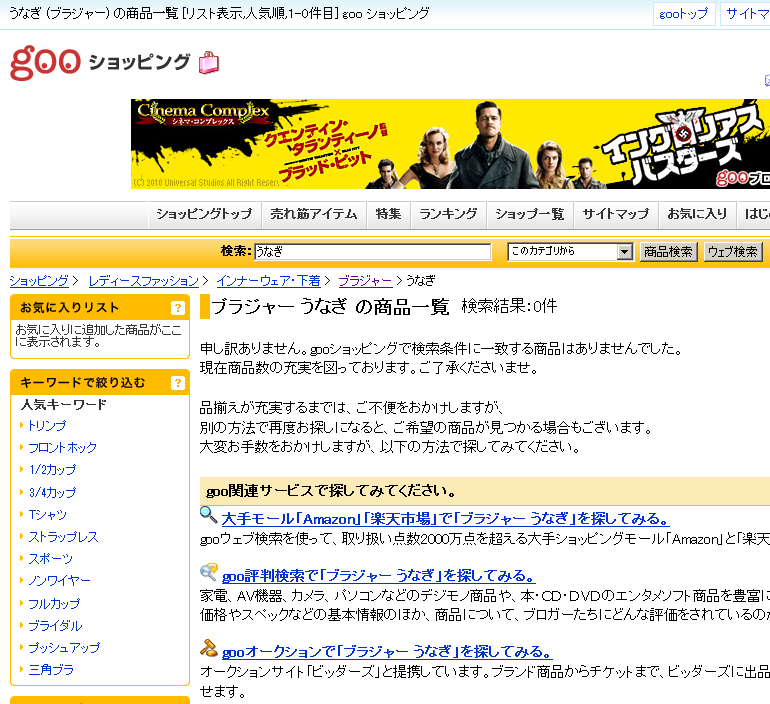Open the このカテゴリから dropdown
The width and height of the screenshot is (770, 704).
click(x=570, y=251)
